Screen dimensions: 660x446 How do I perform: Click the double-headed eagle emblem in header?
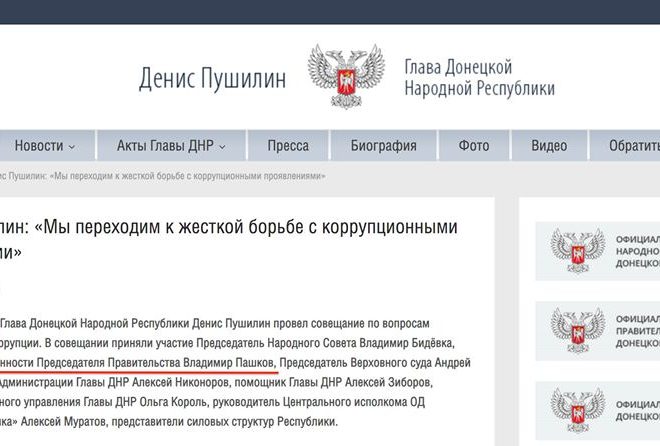[x=346, y=76]
